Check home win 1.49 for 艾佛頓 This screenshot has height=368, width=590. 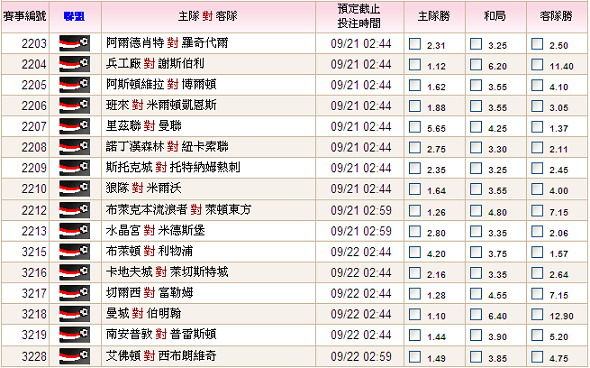click(415, 357)
